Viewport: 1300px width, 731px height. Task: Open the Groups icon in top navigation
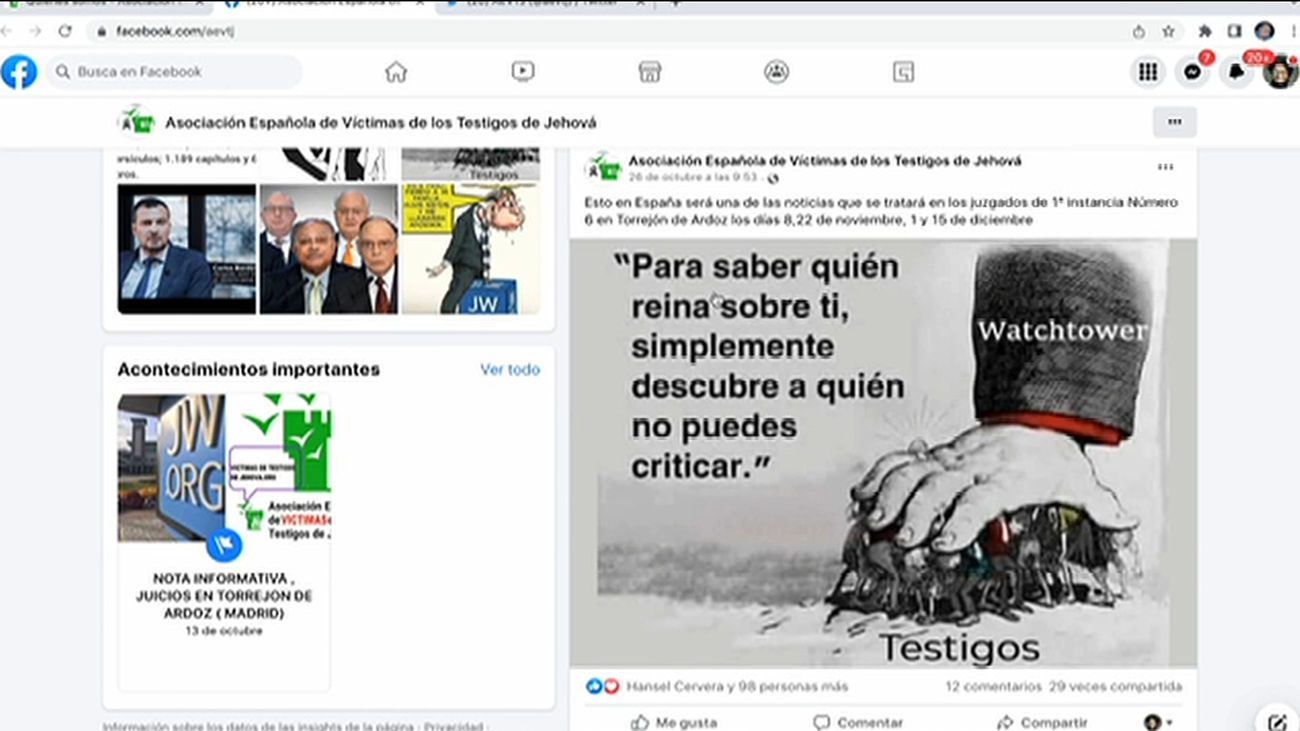pos(776,72)
